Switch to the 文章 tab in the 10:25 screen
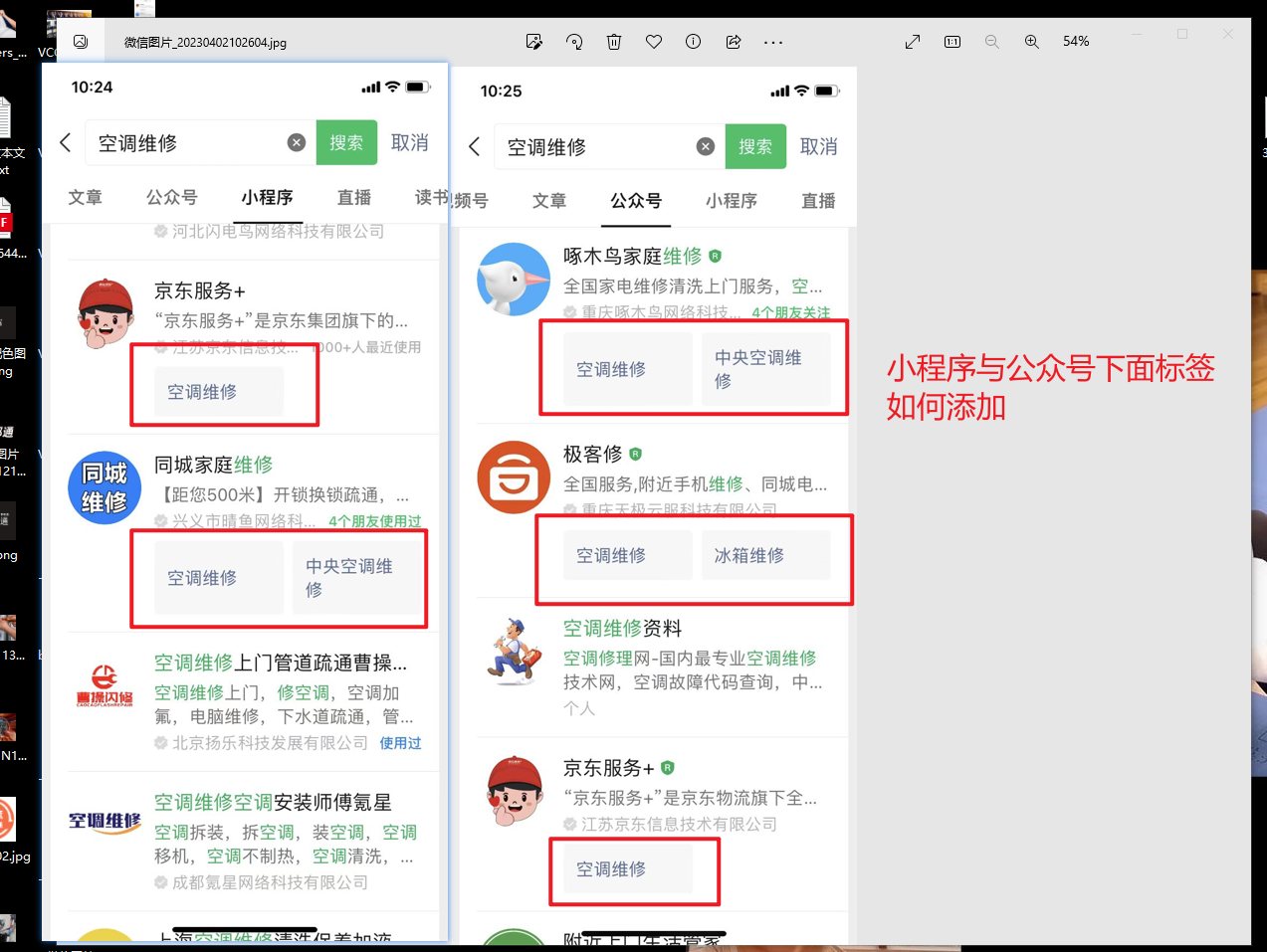The width and height of the screenshot is (1267, 952). click(549, 201)
